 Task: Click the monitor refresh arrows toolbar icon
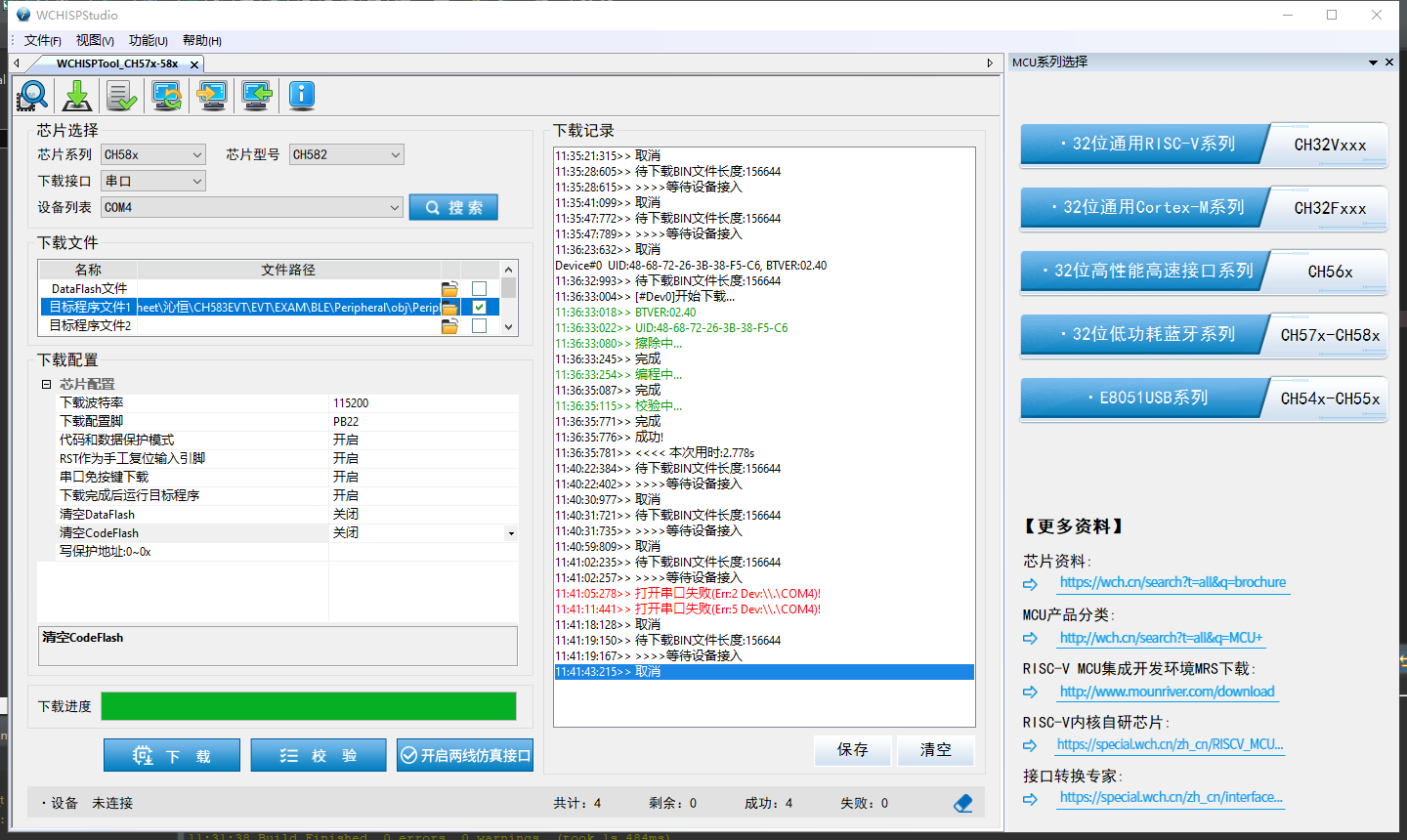click(x=167, y=95)
